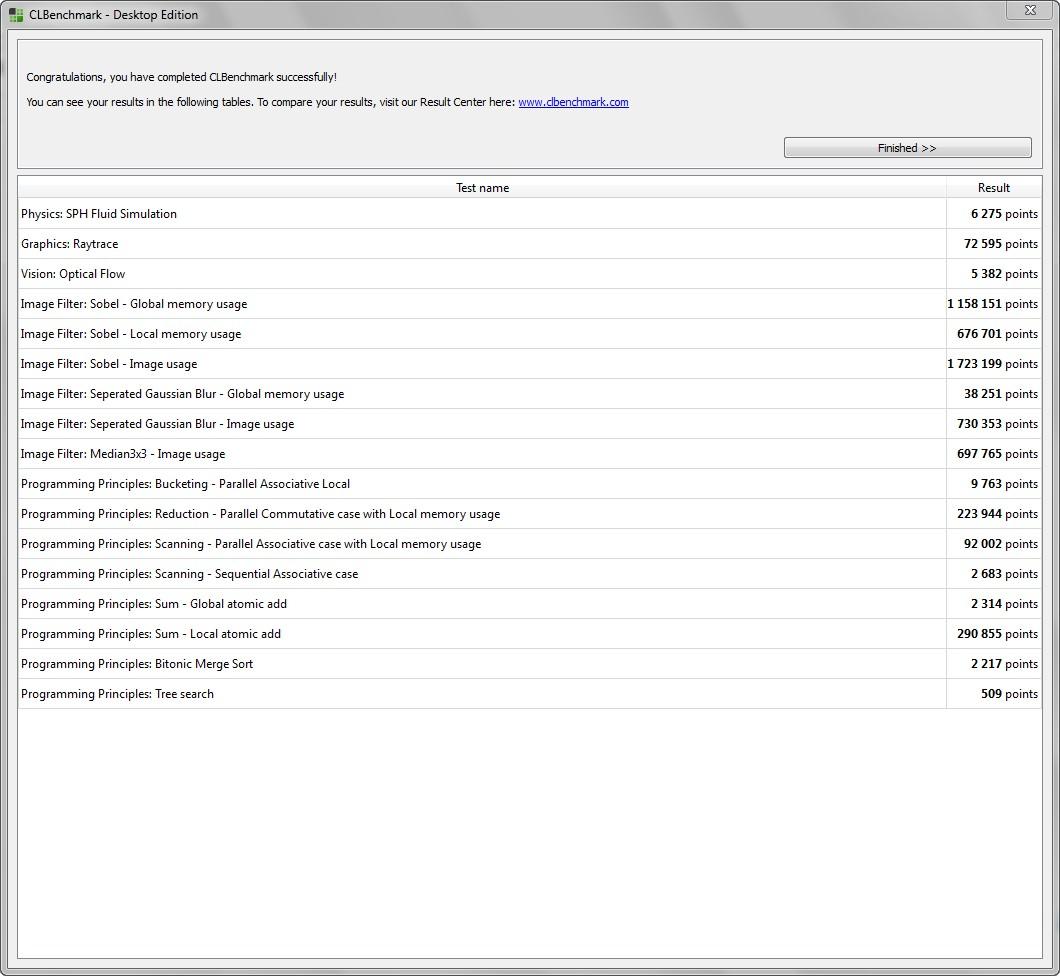The width and height of the screenshot is (1060, 976).
Task: Click the CLBenchmark app icon in title bar
Action: pos(16,15)
